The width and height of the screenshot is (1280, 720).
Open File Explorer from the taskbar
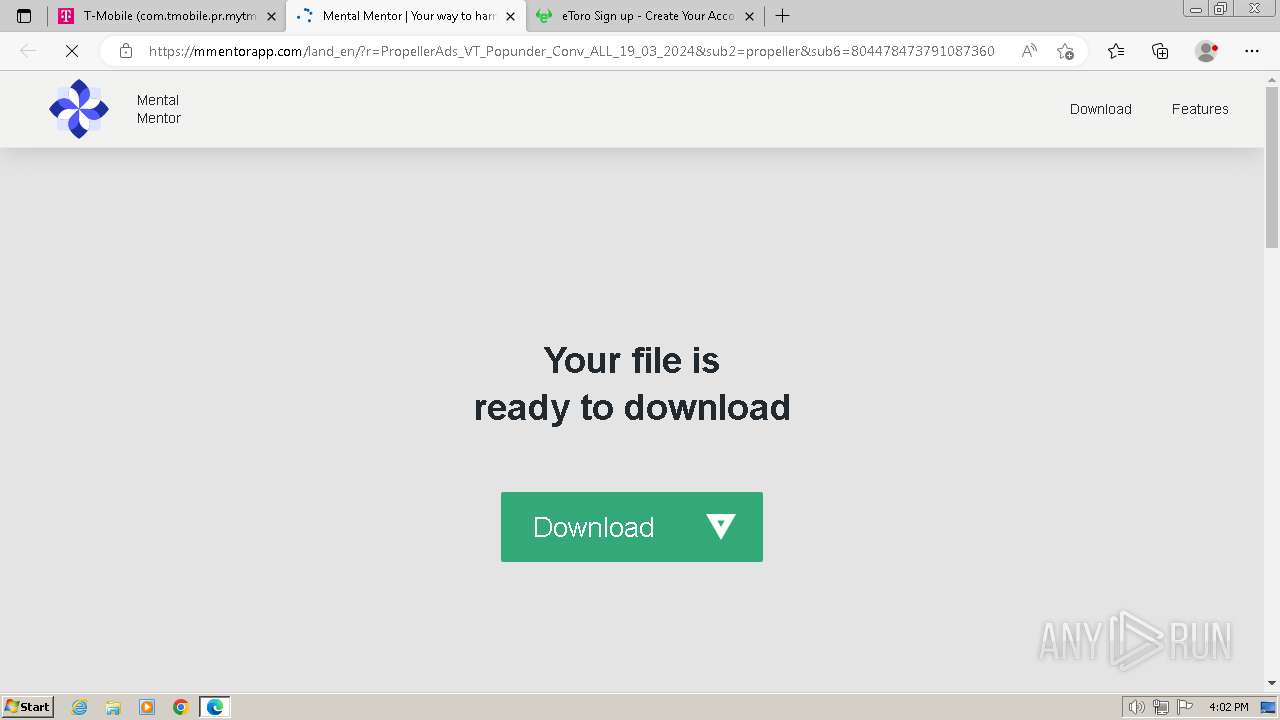(x=113, y=707)
